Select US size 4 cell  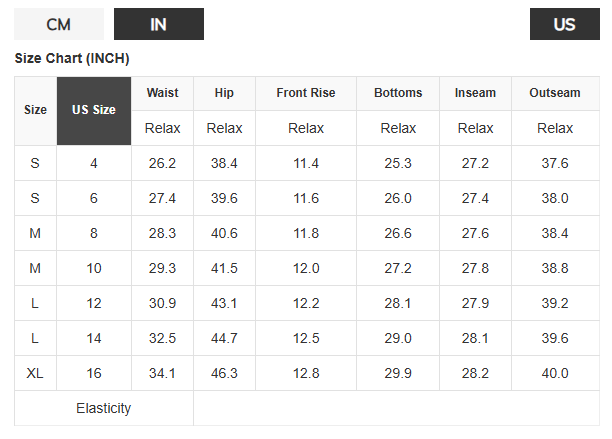coord(94,163)
